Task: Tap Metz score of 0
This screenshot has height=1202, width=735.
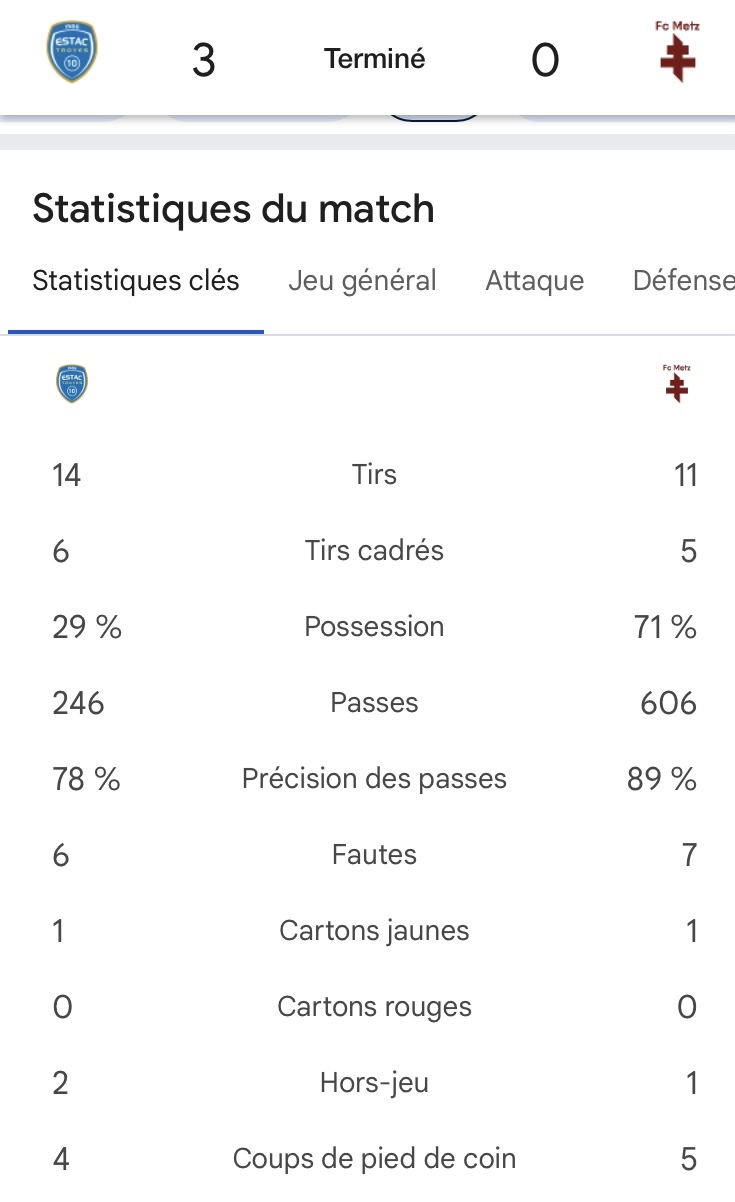Action: [545, 61]
